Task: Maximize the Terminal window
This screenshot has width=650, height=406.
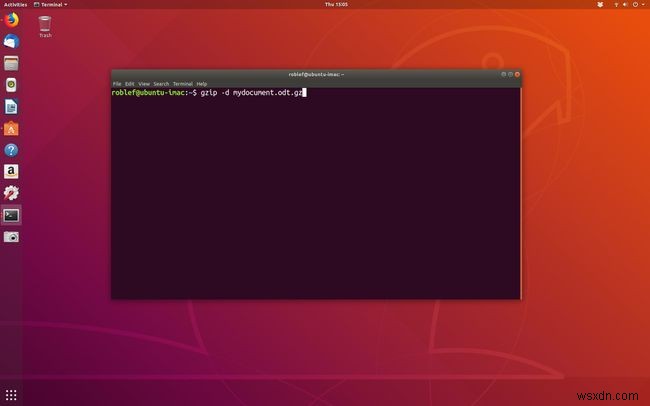Action: coord(510,74)
